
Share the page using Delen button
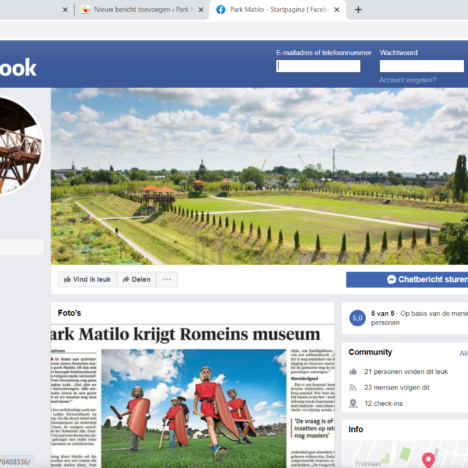136,279
